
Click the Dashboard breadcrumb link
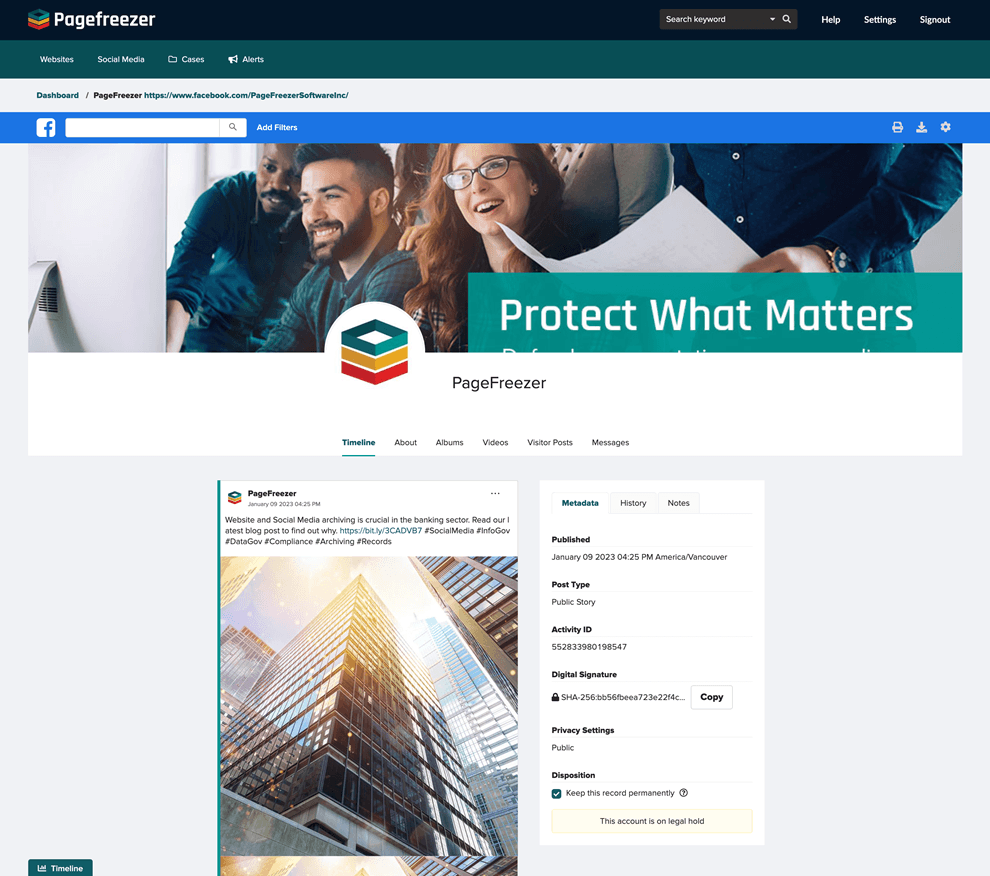click(57, 95)
